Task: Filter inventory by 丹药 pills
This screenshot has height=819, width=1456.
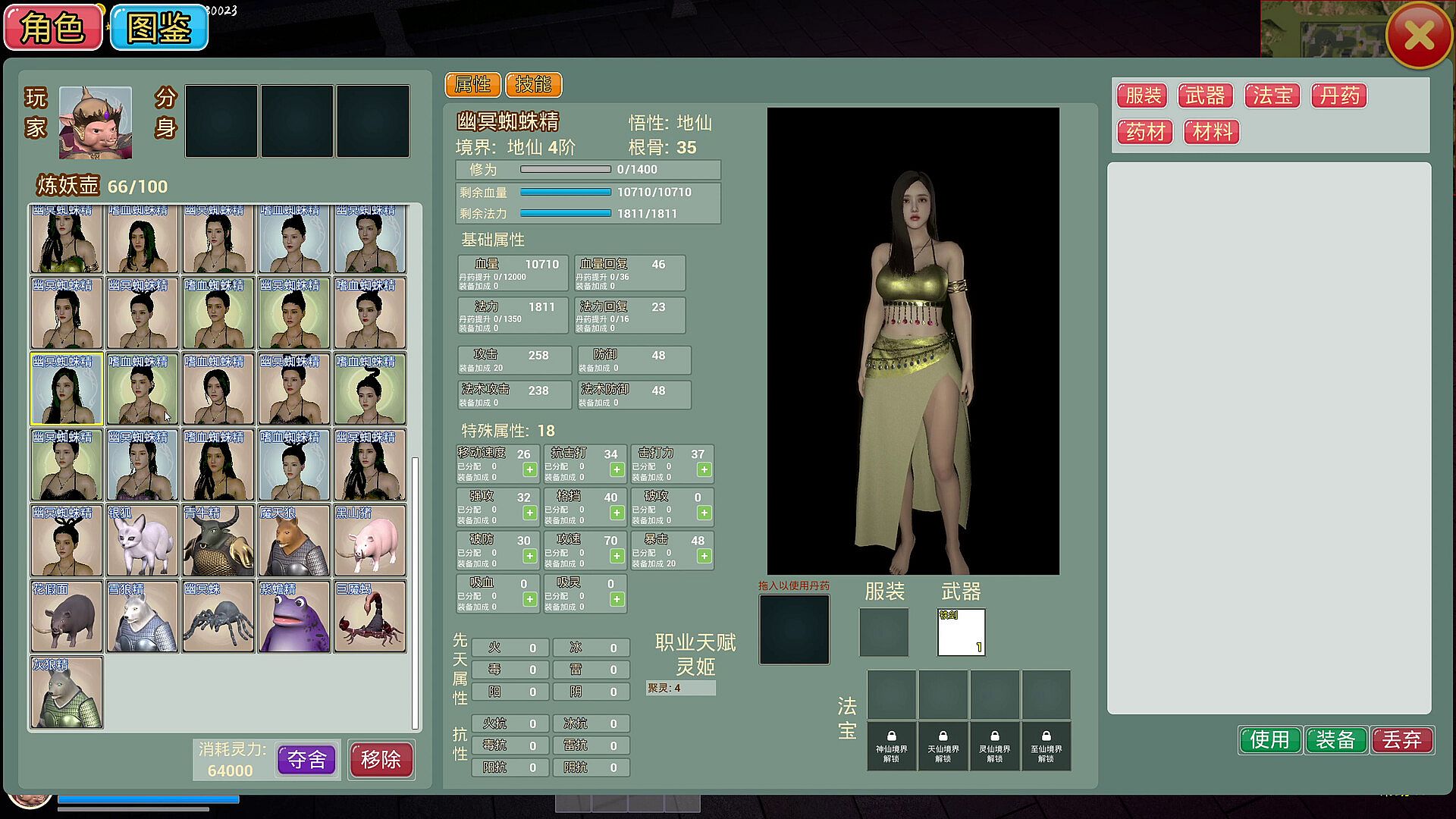Action: pos(1338,96)
